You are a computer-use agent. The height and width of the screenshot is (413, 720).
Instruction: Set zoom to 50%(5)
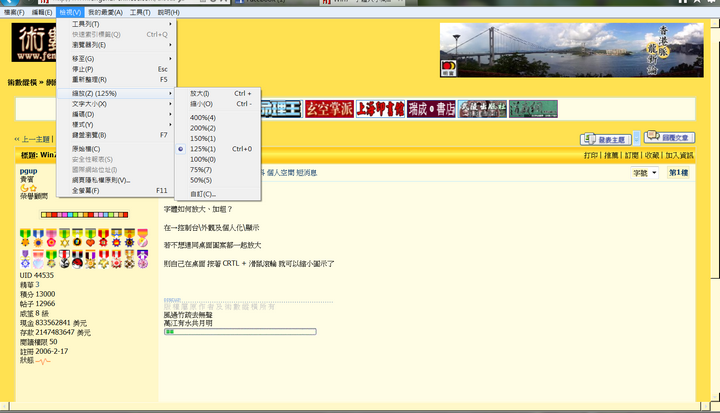pos(218,180)
